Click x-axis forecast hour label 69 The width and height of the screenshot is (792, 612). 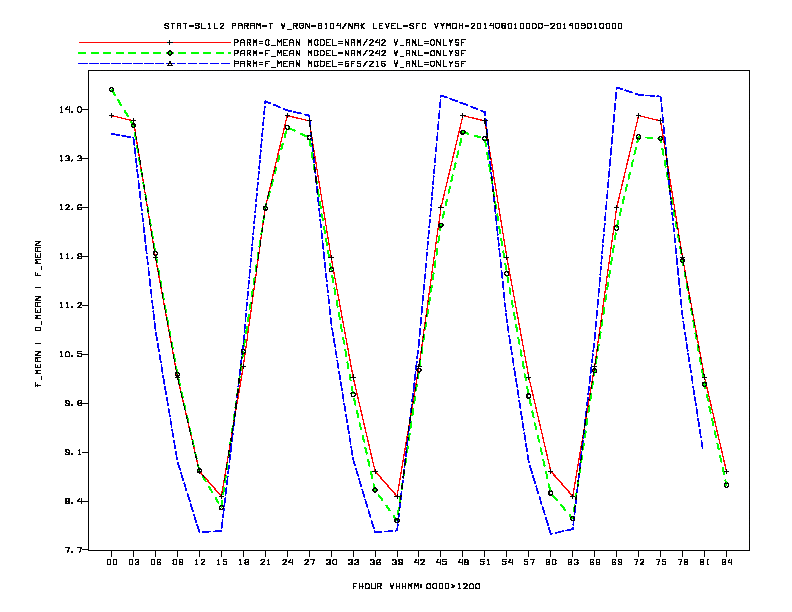(x=617, y=562)
